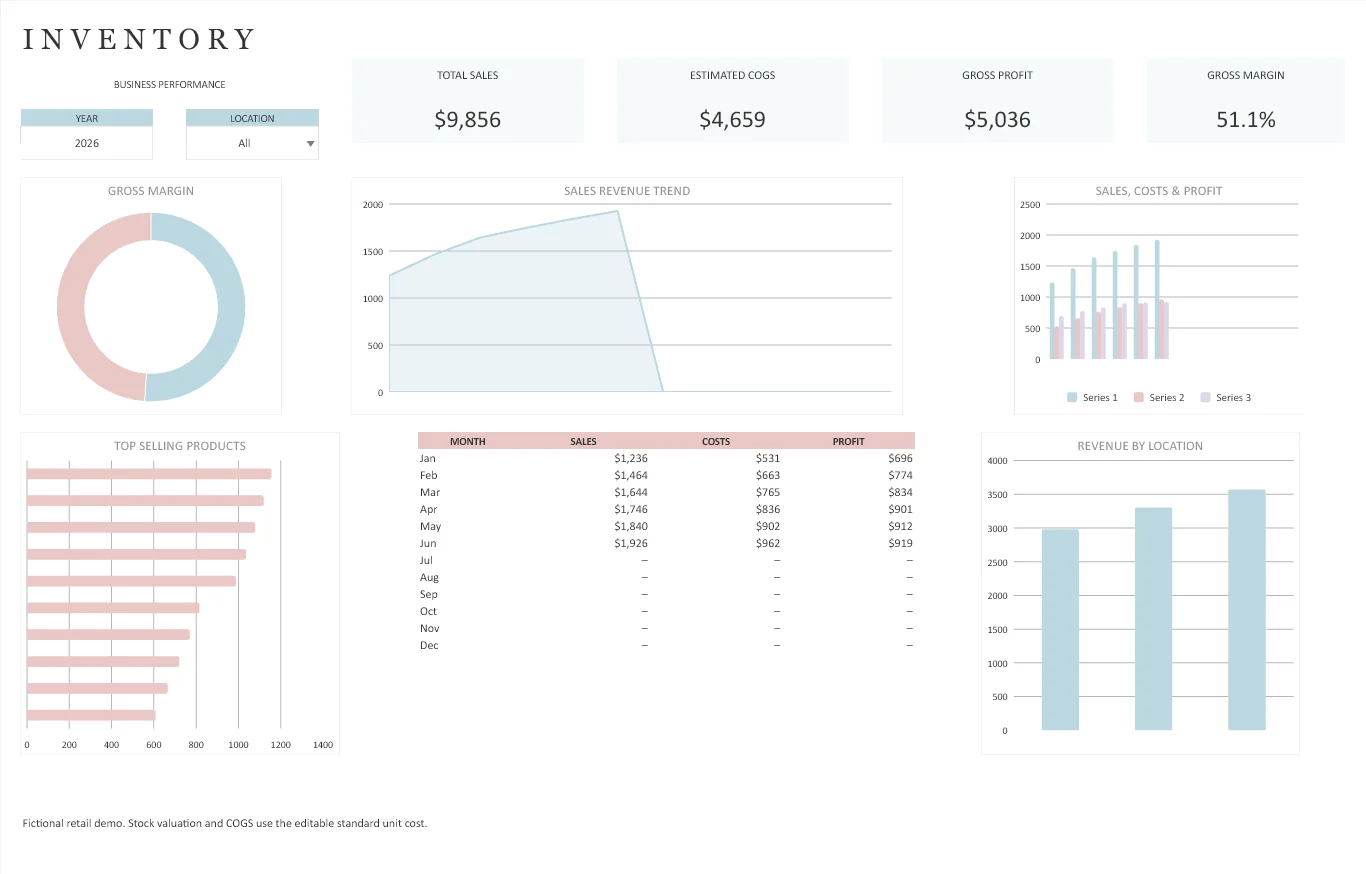Click the Top Selling Products chart title
The width and height of the screenshot is (1366, 874).
(180, 446)
